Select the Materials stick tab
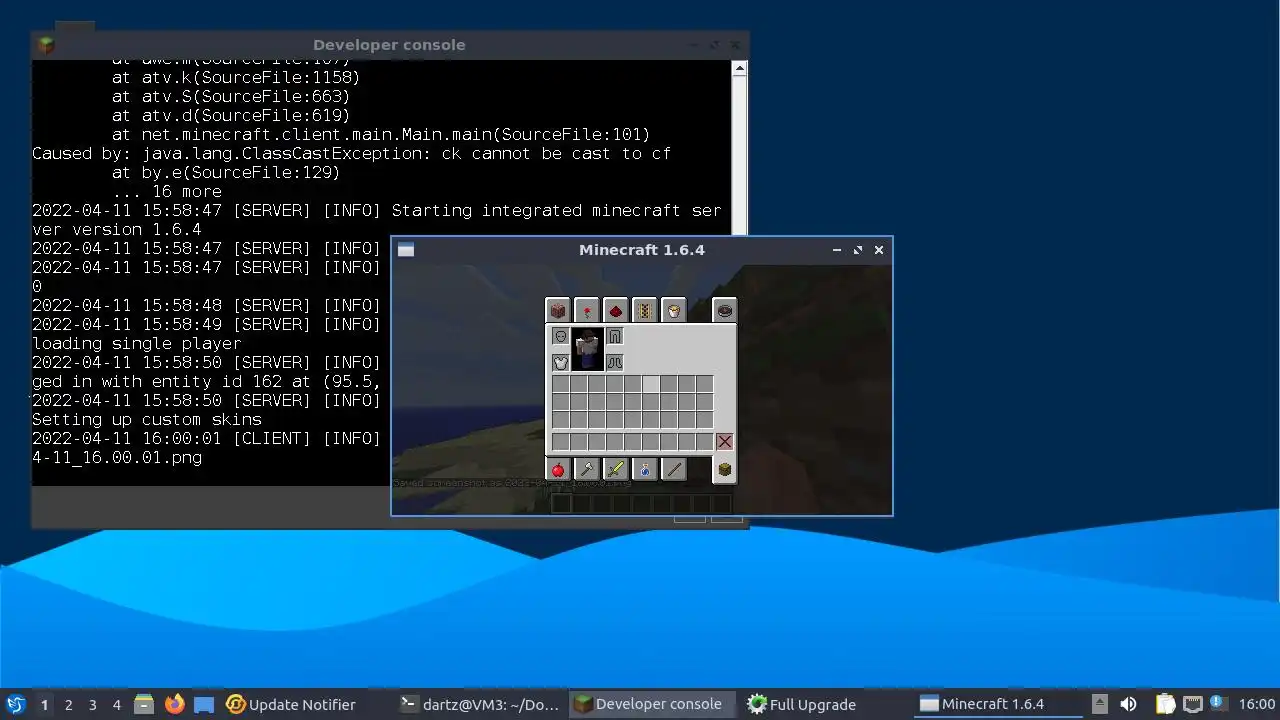Screen dimensions: 1280x720 click(674, 469)
